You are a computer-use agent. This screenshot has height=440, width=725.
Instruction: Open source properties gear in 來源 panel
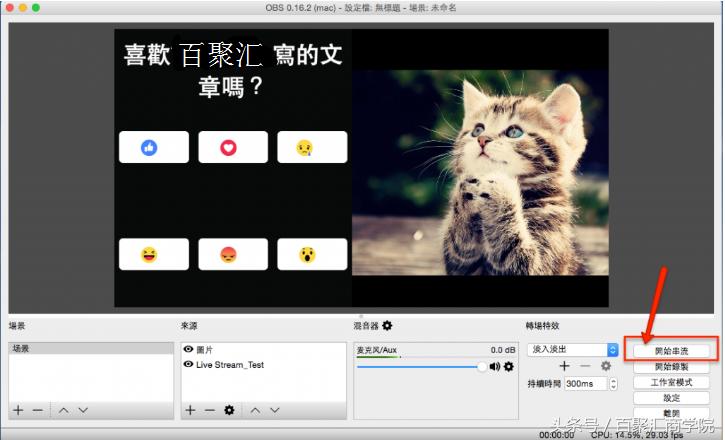tap(229, 410)
